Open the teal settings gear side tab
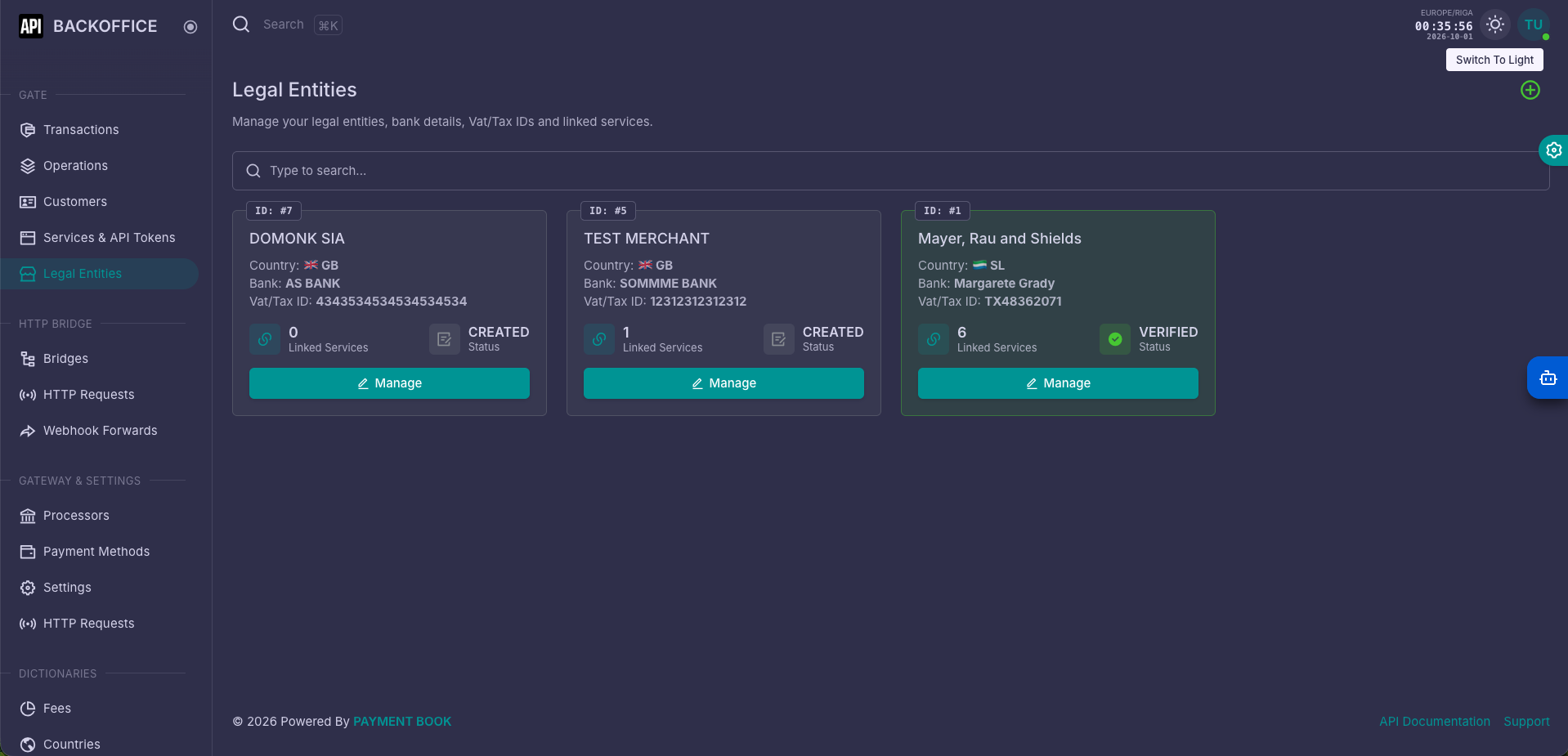The height and width of the screenshot is (756, 1568). [1553, 150]
